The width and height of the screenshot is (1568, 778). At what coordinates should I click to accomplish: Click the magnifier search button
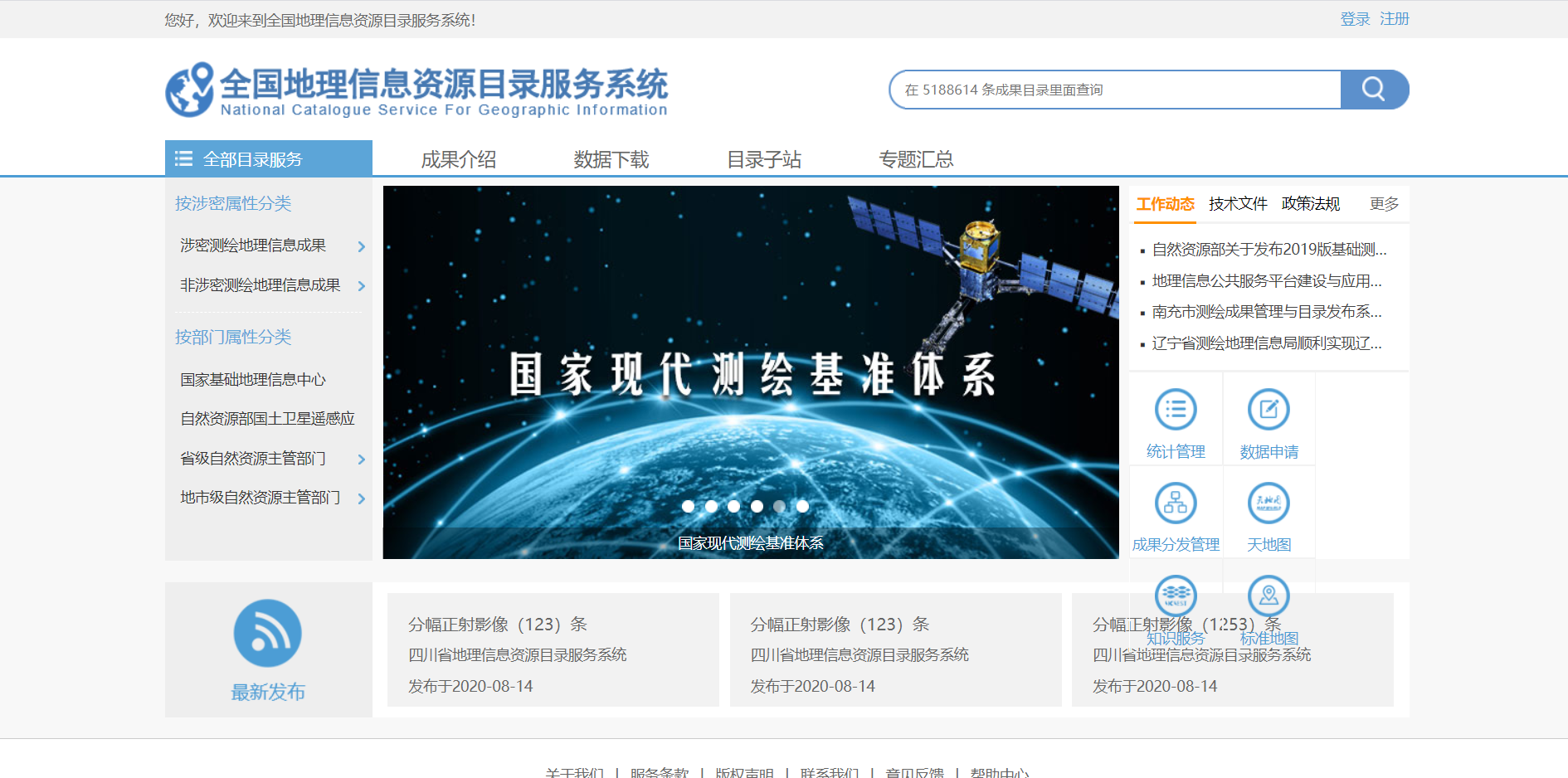pyautogui.click(x=1373, y=90)
